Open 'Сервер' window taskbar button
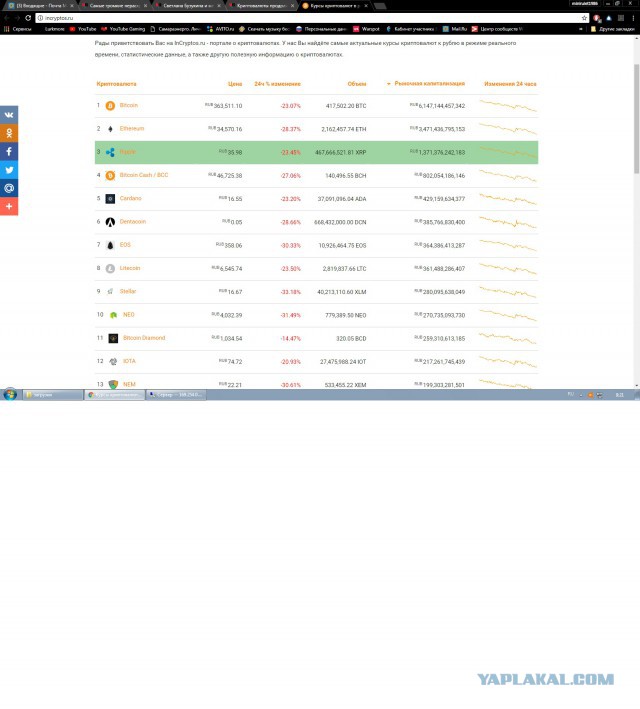This screenshot has height=709, width=640. point(177,395)
